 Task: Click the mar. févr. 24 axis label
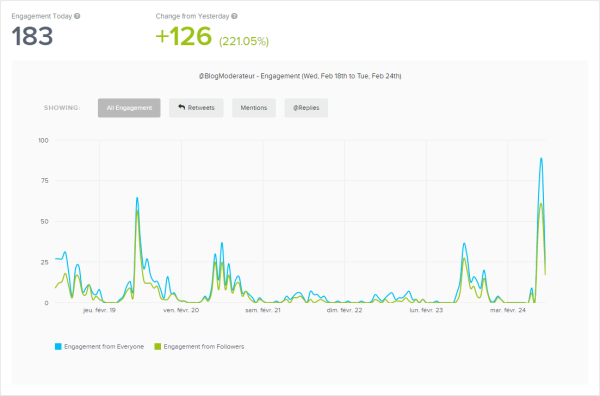(508, 310)
